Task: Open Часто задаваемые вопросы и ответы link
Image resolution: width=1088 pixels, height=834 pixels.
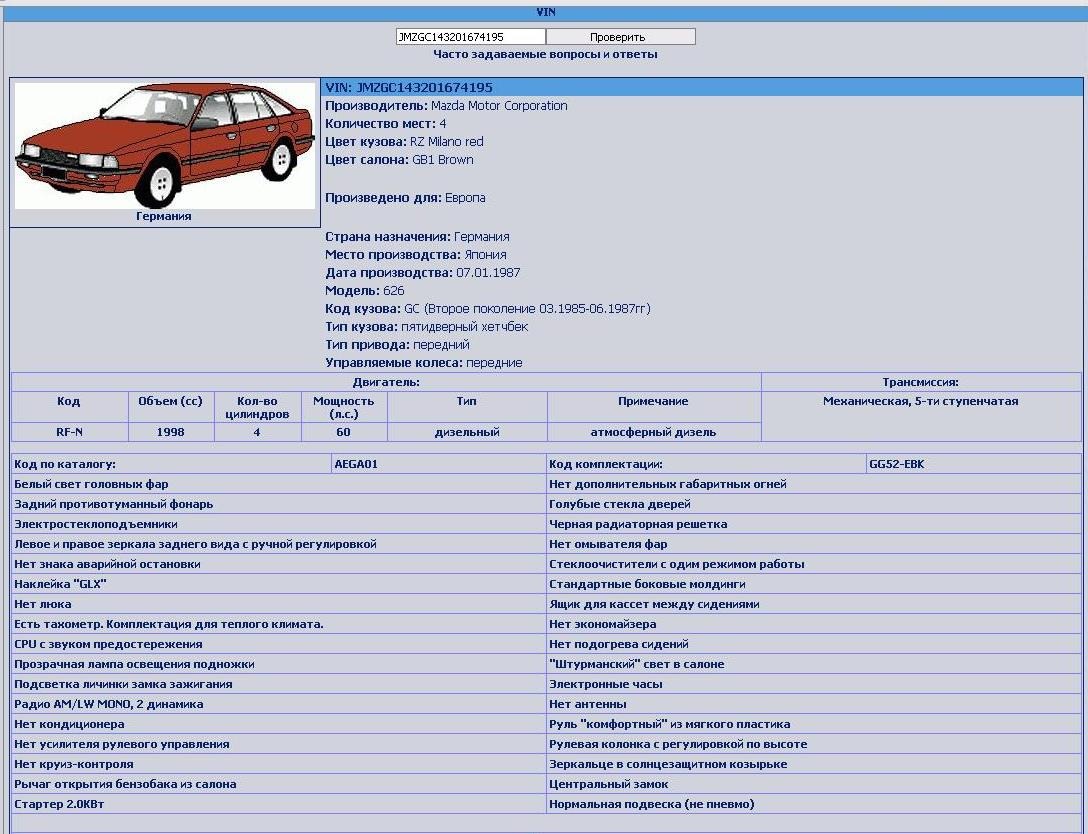Action: (545, 54)
